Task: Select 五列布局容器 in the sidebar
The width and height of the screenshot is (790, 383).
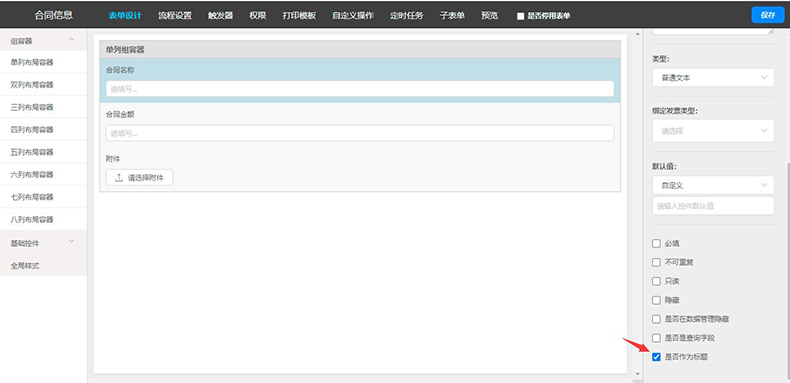Action: click(x=43, y=152)
